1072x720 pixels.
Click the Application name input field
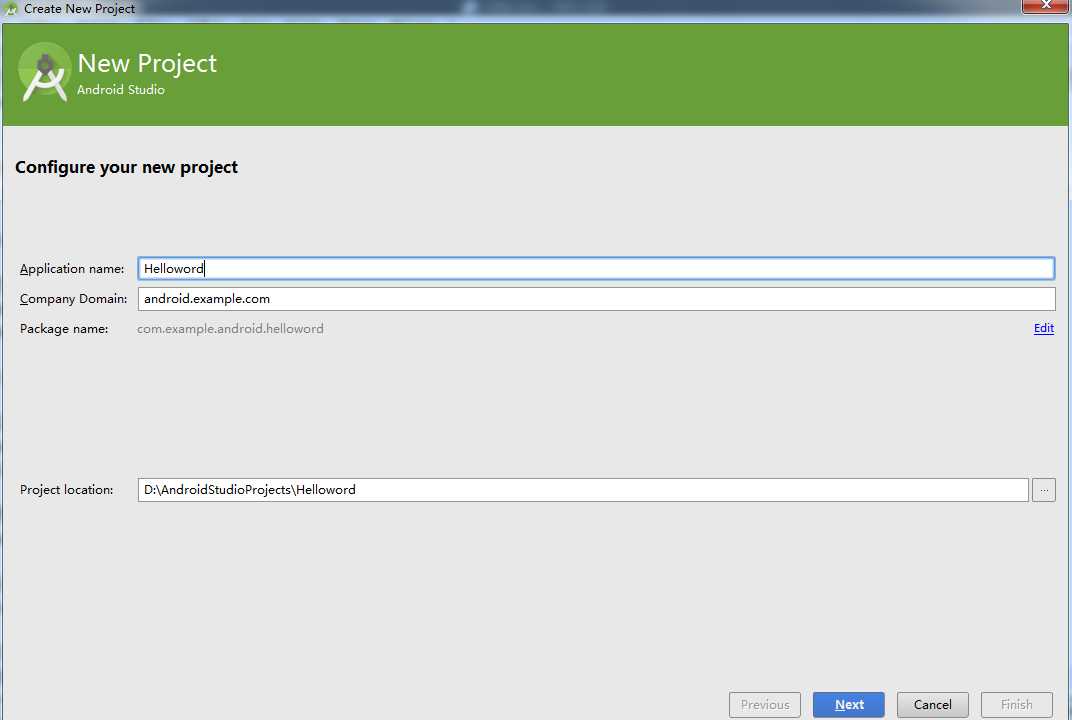[595, 269]
